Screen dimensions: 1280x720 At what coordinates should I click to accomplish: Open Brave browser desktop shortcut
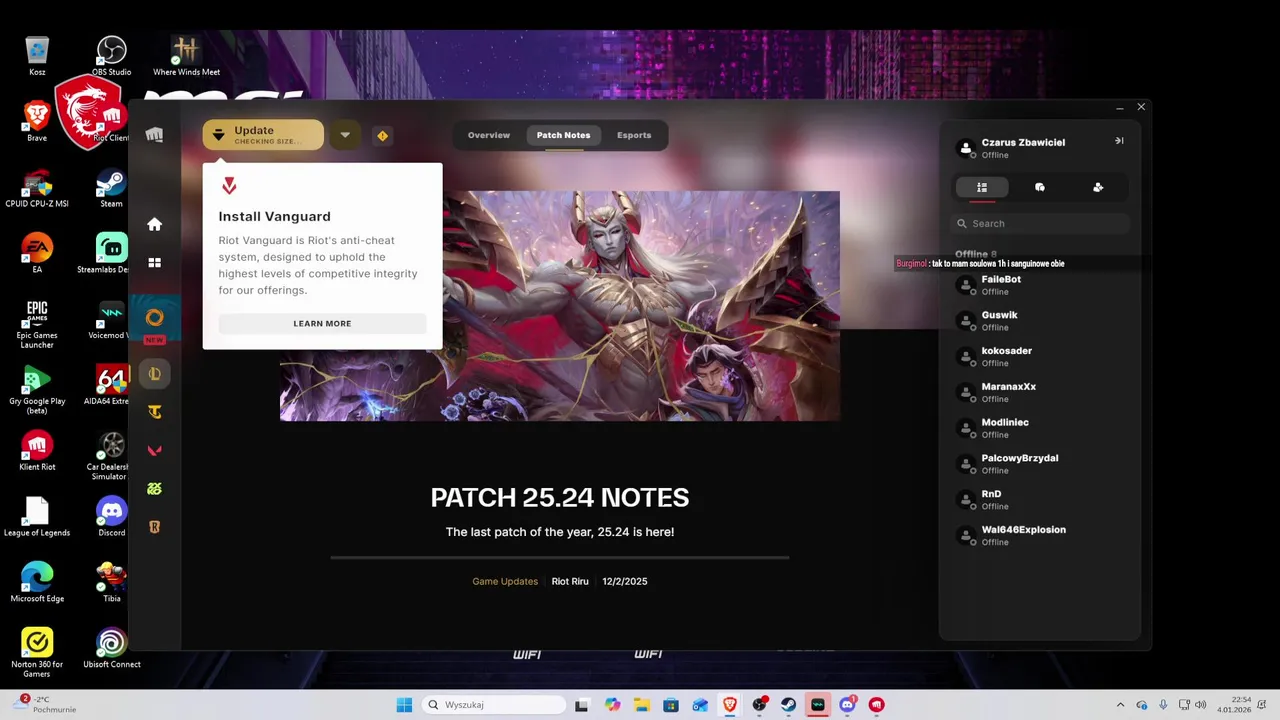tap(37, 122)
